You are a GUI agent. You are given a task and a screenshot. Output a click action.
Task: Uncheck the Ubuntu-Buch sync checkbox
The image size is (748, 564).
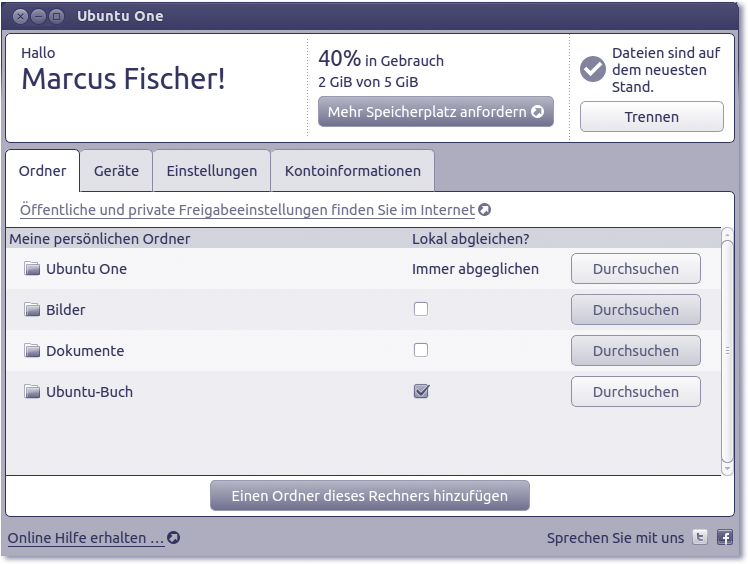(x=421, y=392)
